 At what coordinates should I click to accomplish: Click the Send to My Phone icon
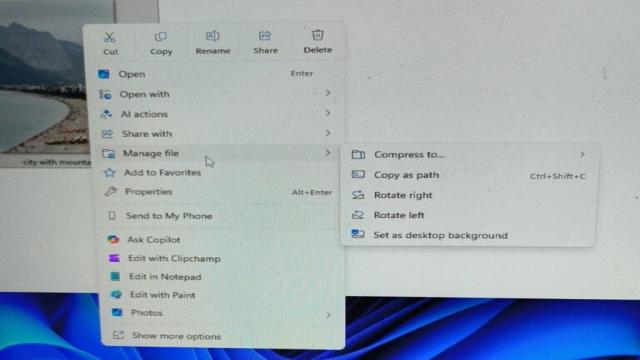click(112, 216)
